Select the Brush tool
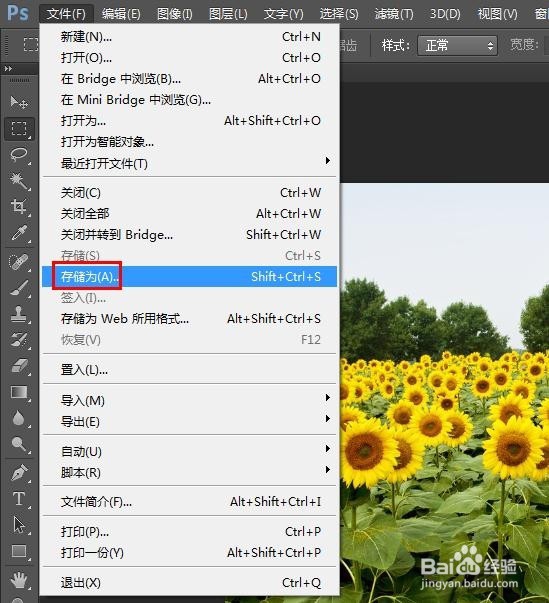This screenshot has width=549, height=603. [x=19, y=288]
